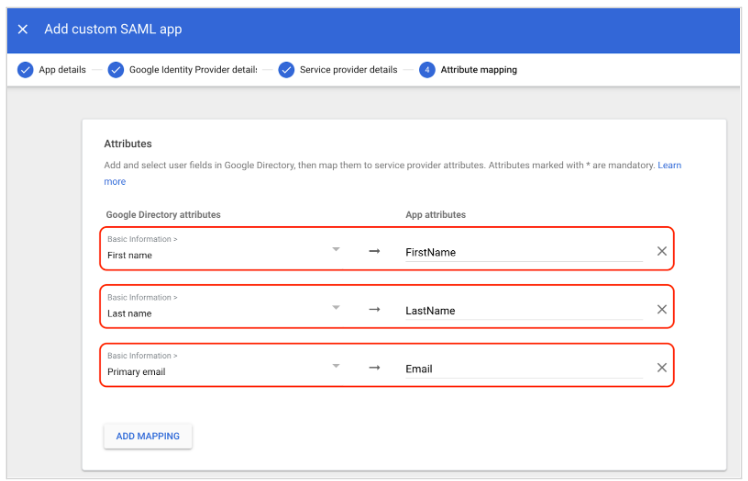Click the Email app attribute field

522,369
